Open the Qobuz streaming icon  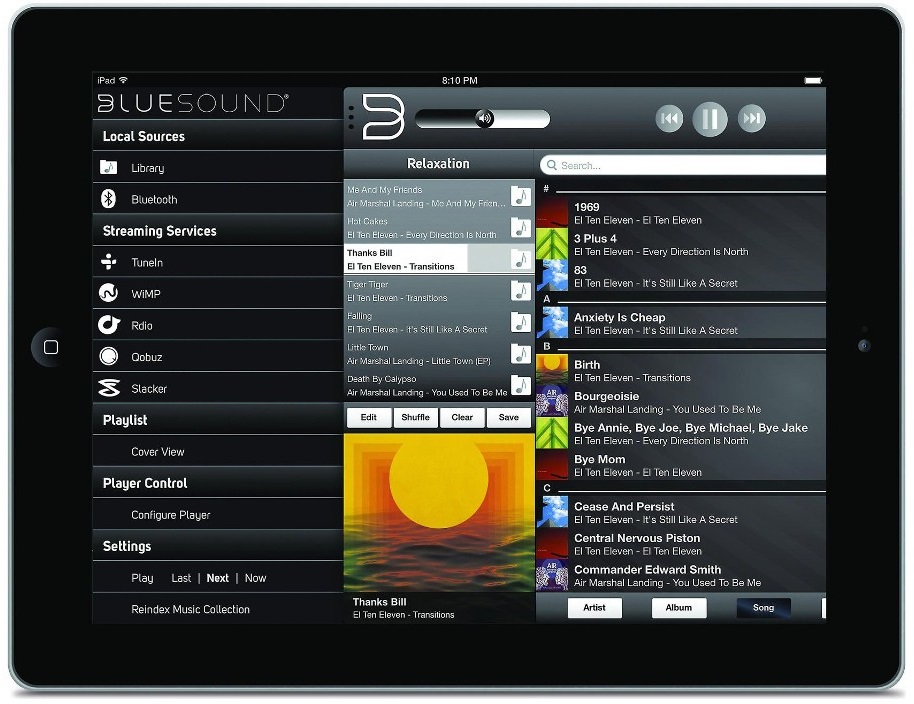pos(109,357)
